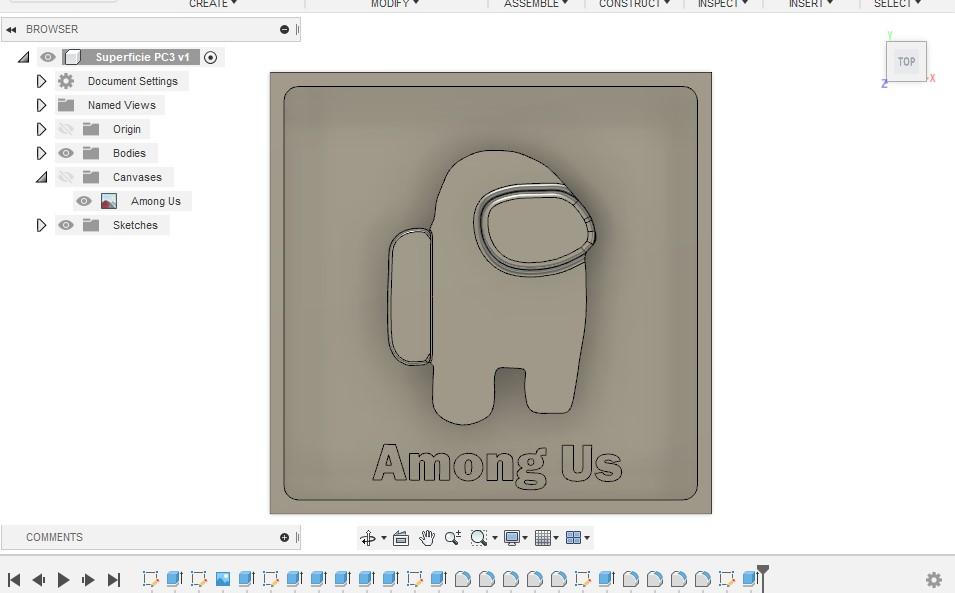
Task: Expand the Bodies folder
Action: point(41,153)
